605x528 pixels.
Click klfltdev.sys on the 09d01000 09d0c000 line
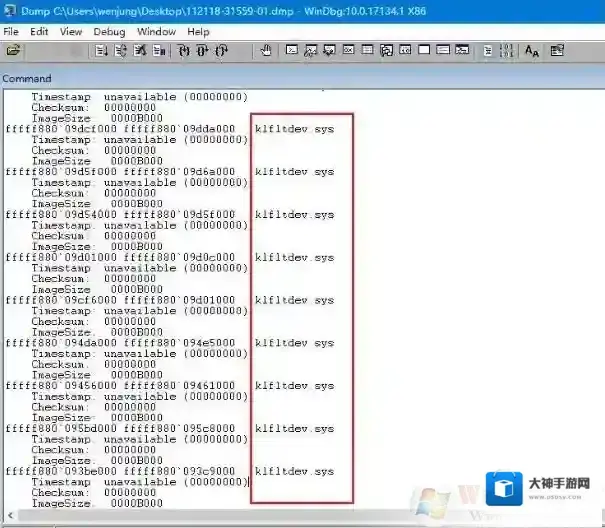(294, 257)
